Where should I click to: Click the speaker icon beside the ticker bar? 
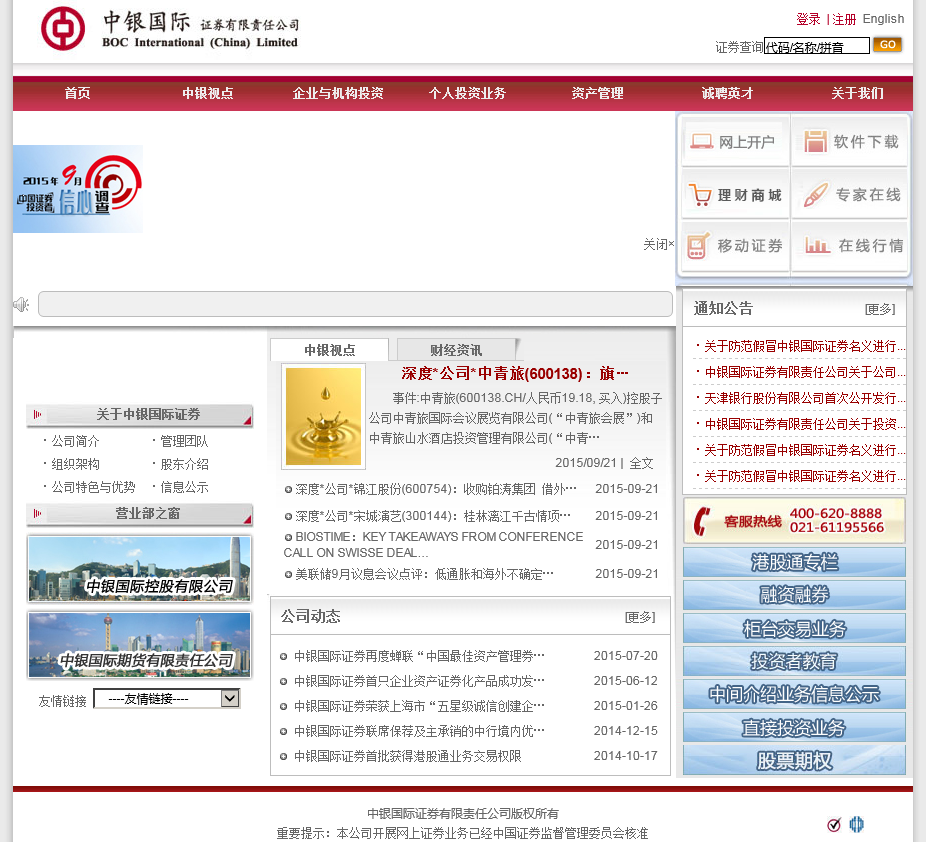point(21,305)
